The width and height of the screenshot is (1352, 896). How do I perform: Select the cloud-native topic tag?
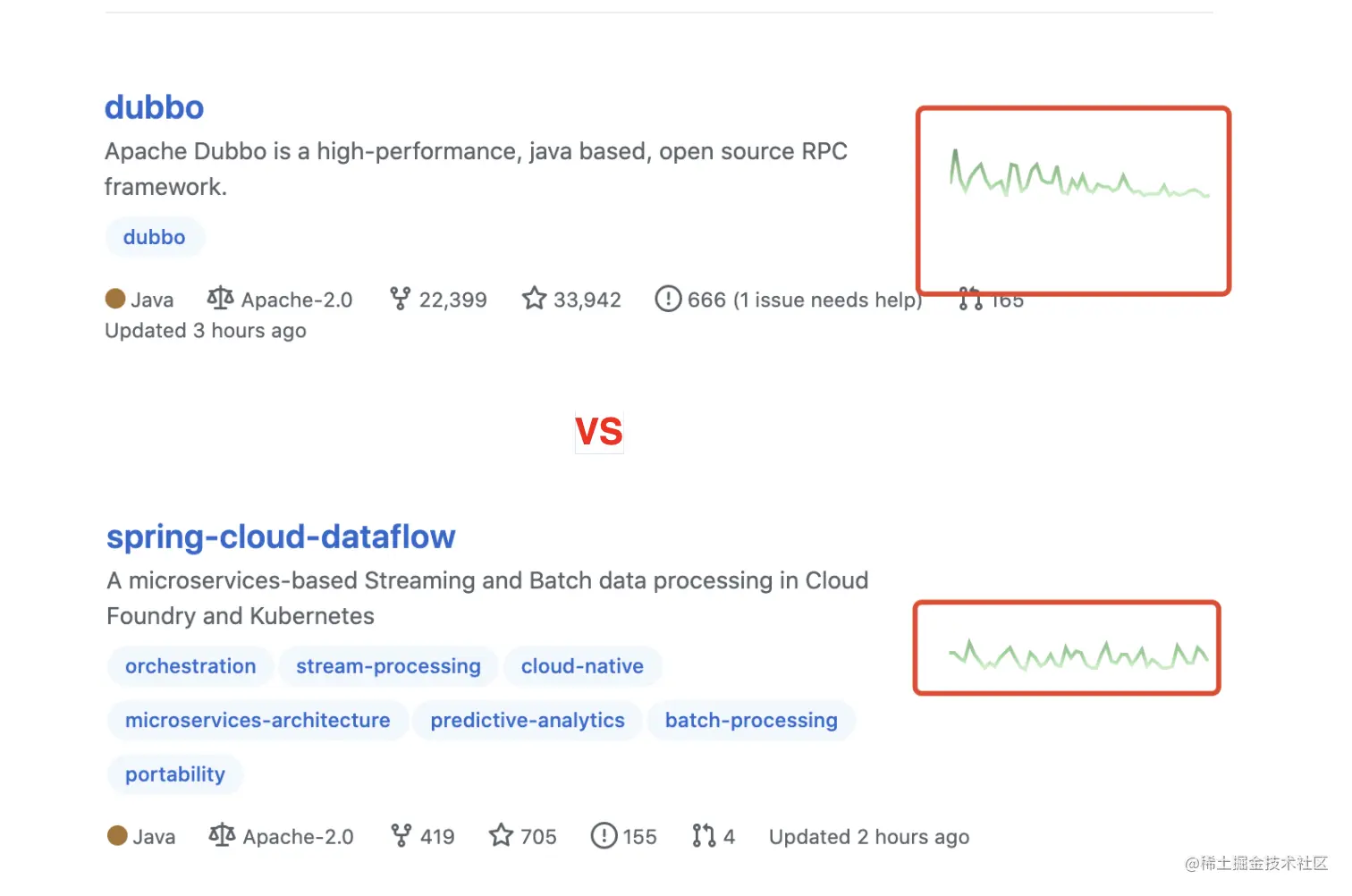tap(582, 666)
